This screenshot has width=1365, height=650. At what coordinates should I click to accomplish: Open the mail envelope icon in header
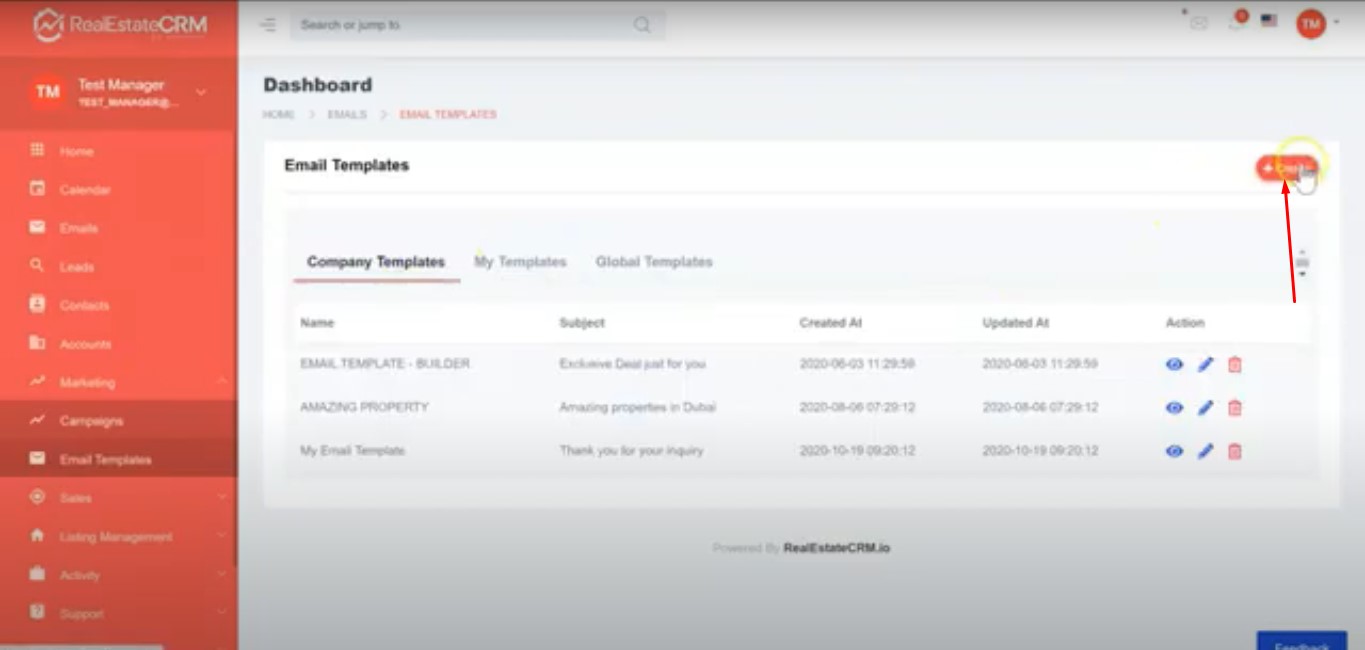[x=1199, y=23]
